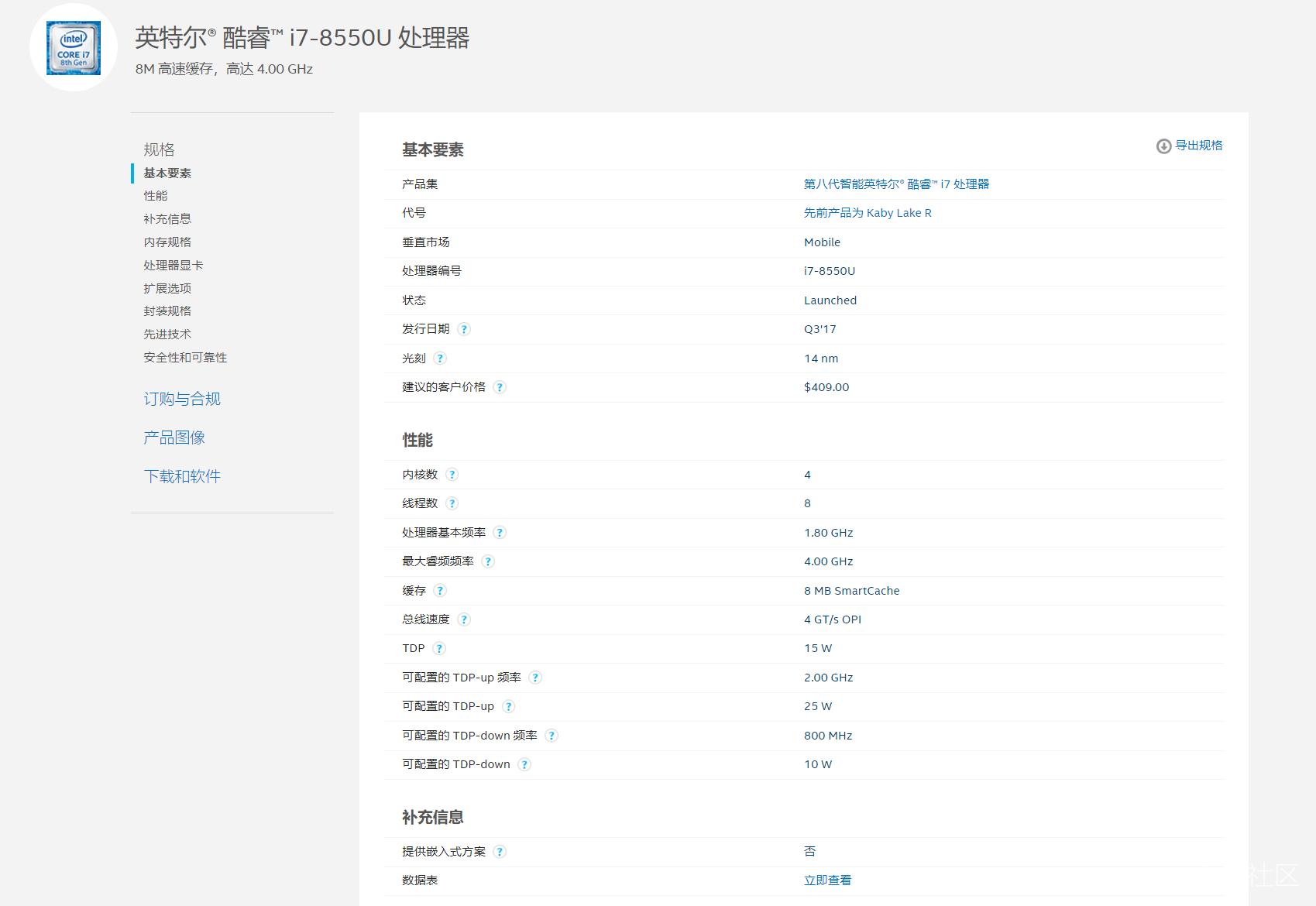The image size is (1316, 906).
Task: Open the help icon next to 总线速度
Action: 464,619
